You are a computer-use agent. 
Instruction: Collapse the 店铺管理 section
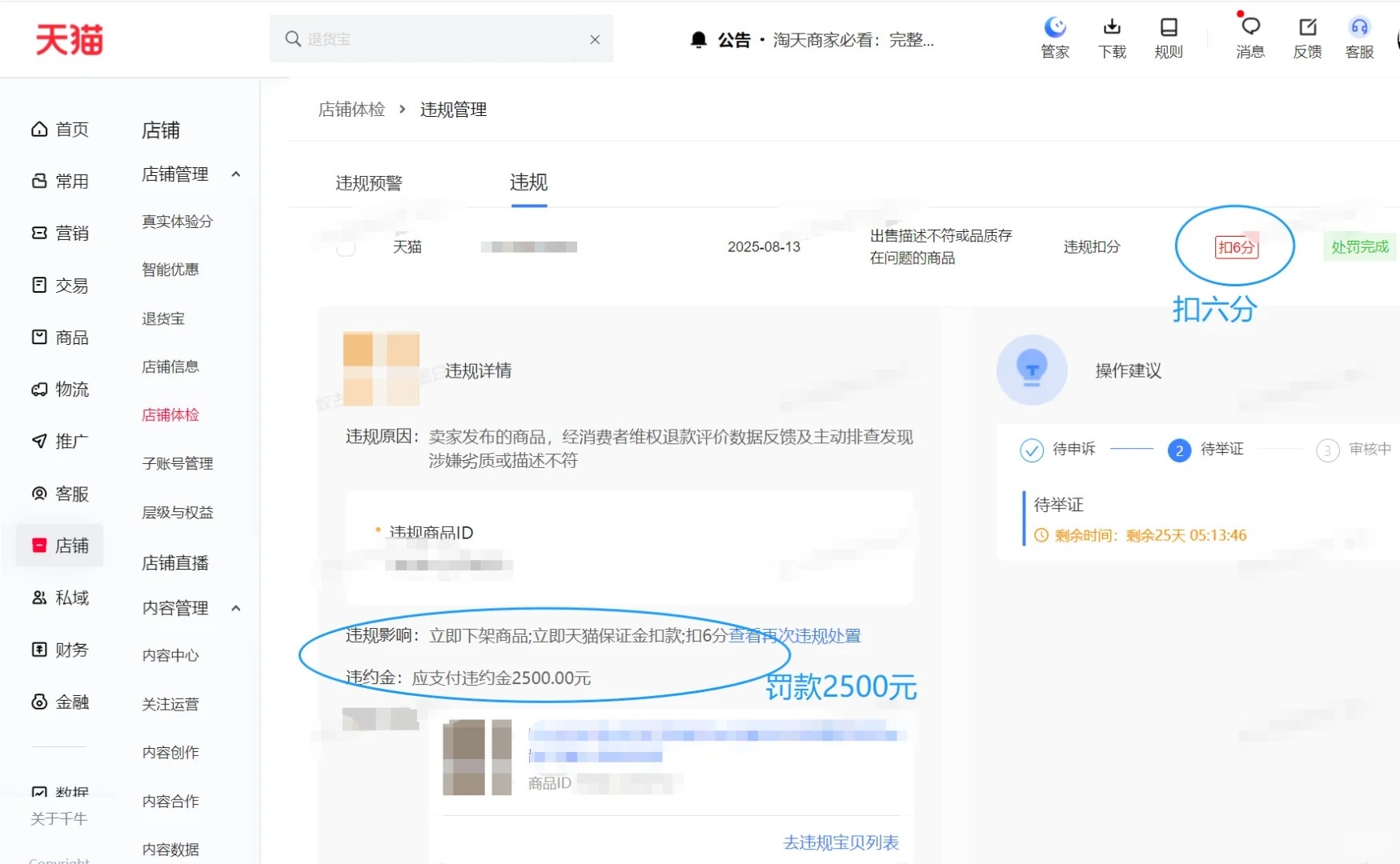(x=236, y=174)
